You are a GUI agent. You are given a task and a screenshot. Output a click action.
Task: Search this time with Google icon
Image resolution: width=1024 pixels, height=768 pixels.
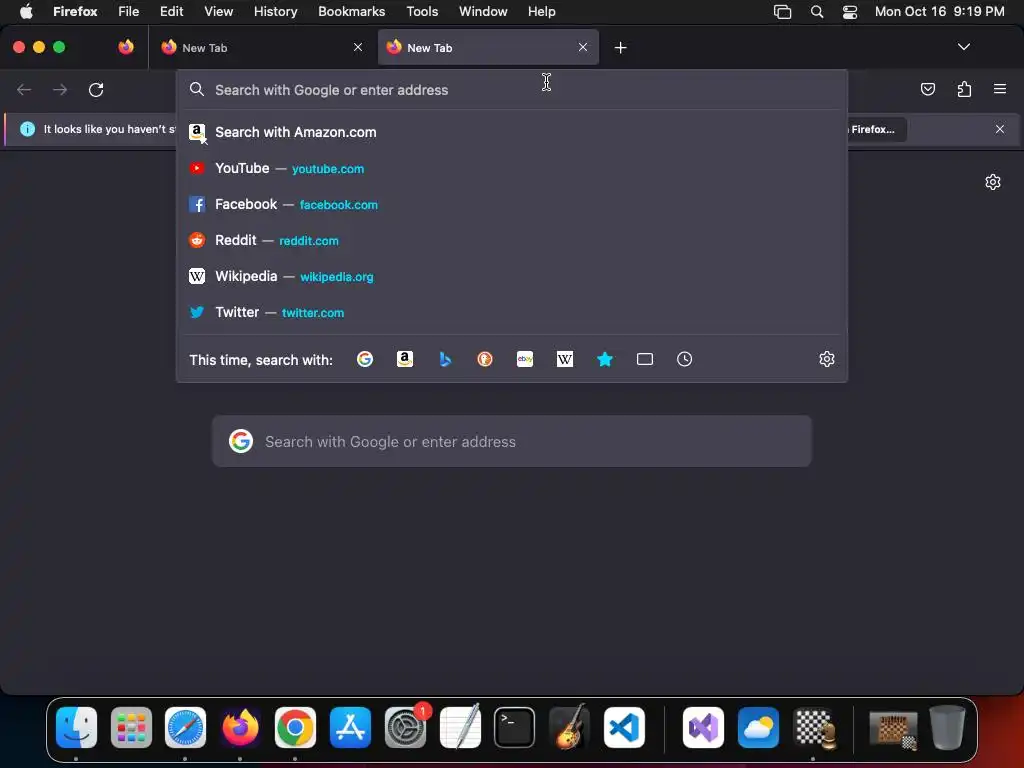tap(365, 359)
